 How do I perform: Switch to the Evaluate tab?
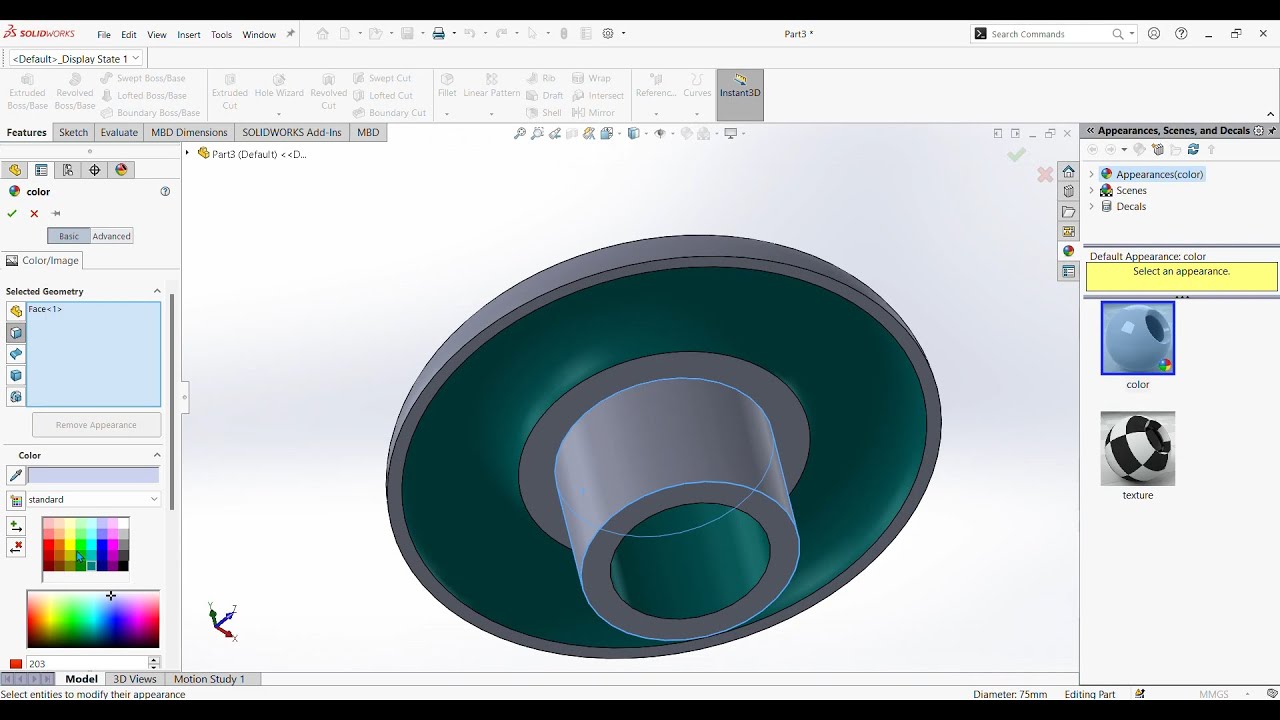pyautogui.click(x=119, y=132)
